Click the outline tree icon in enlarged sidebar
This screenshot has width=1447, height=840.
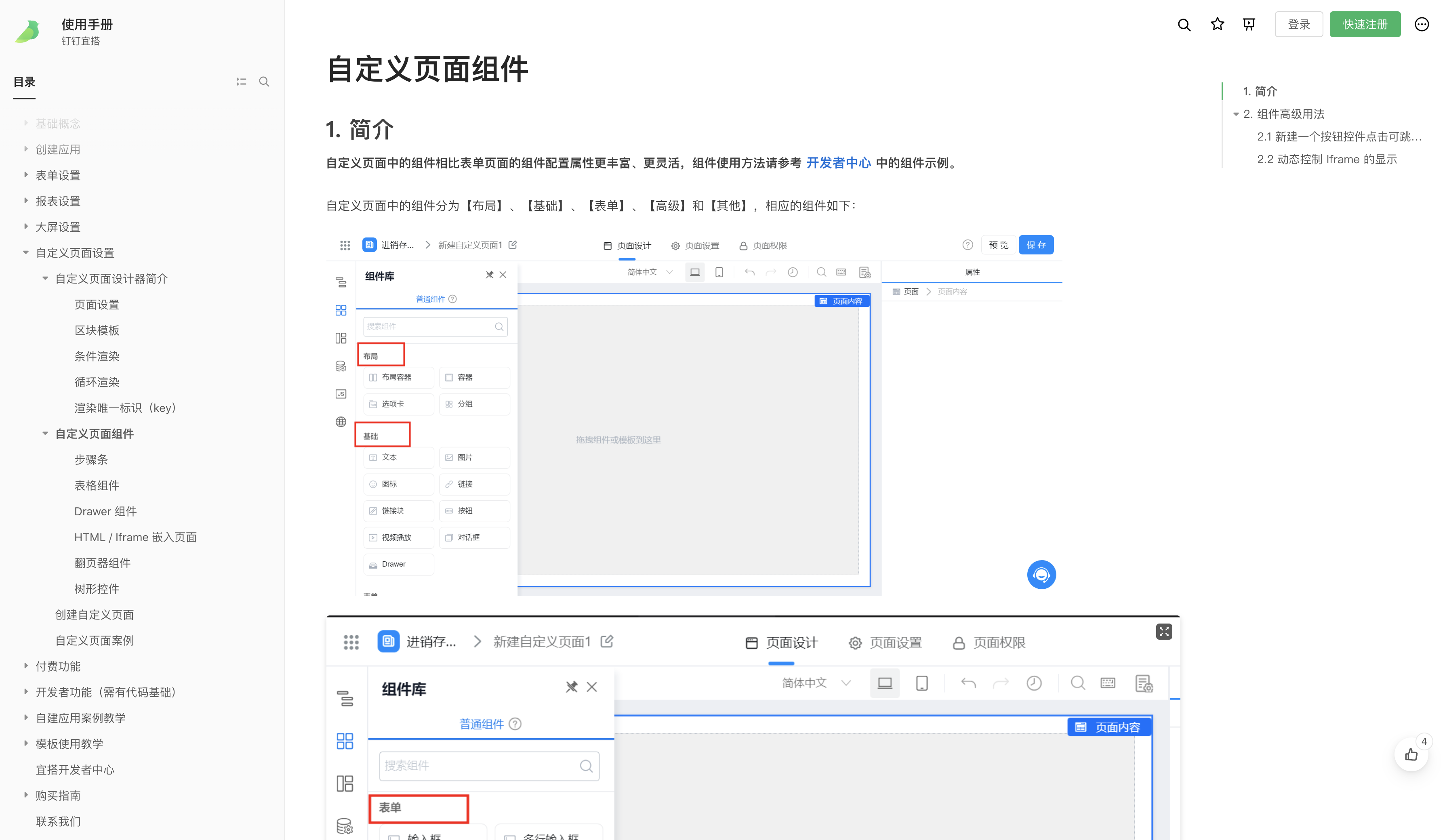[x=345, y=698]
